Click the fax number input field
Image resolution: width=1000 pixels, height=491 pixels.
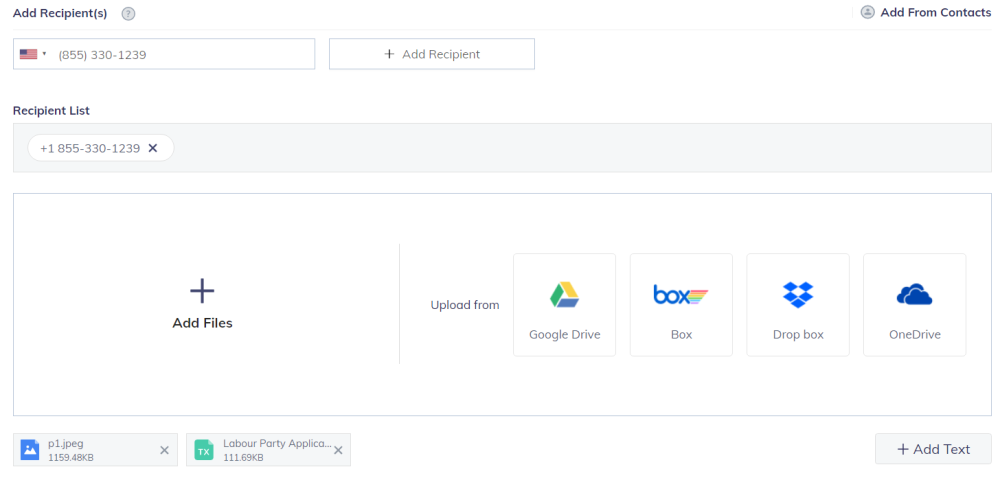pyautogui.click(x=180, y=54)
